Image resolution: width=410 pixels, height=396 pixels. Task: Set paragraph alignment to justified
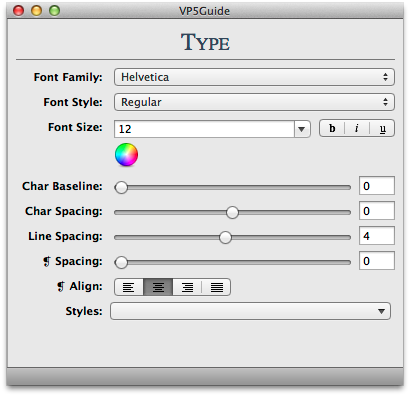(x=216, y=287)
